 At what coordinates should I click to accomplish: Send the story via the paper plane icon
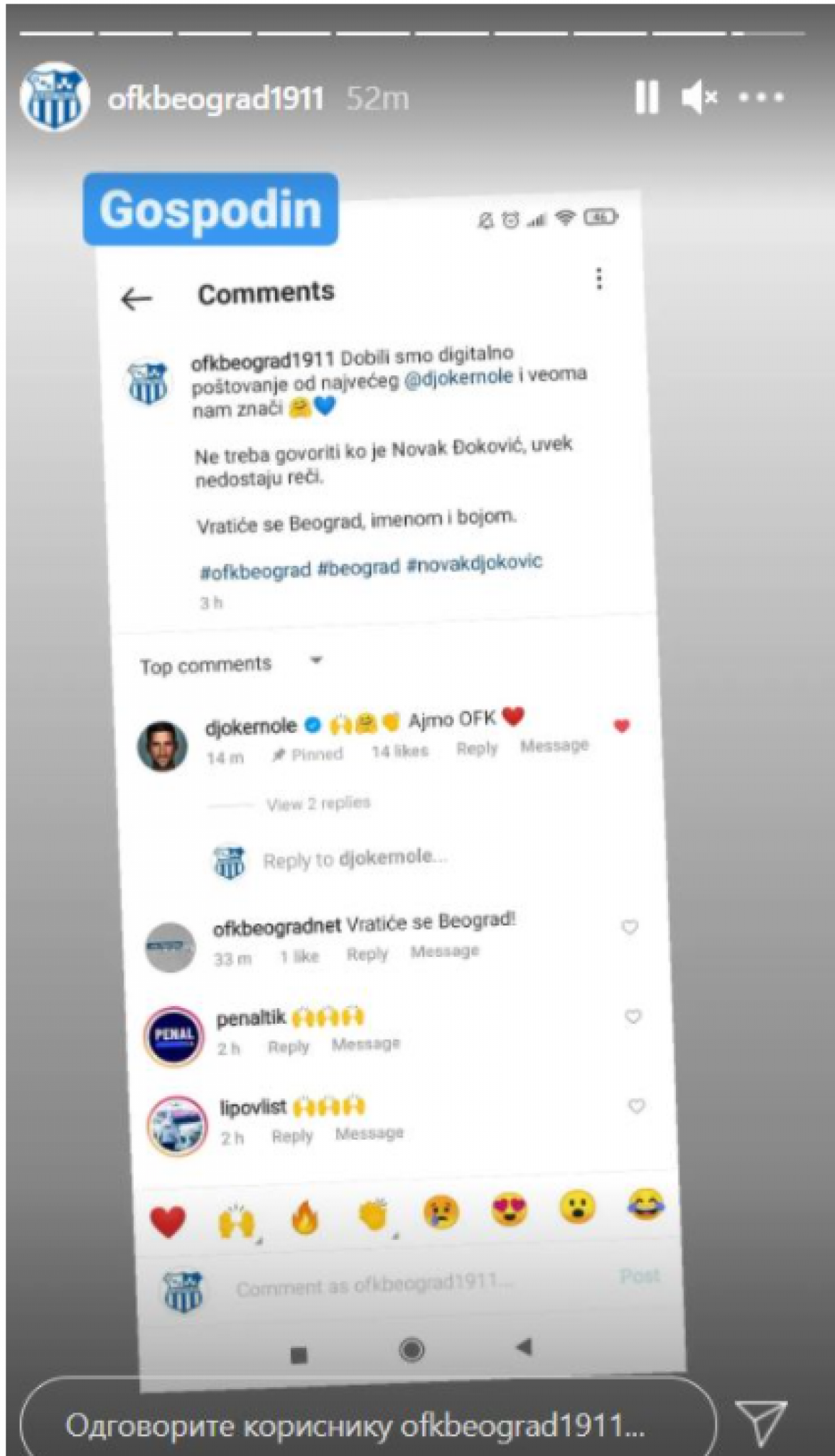point(760,1422)
